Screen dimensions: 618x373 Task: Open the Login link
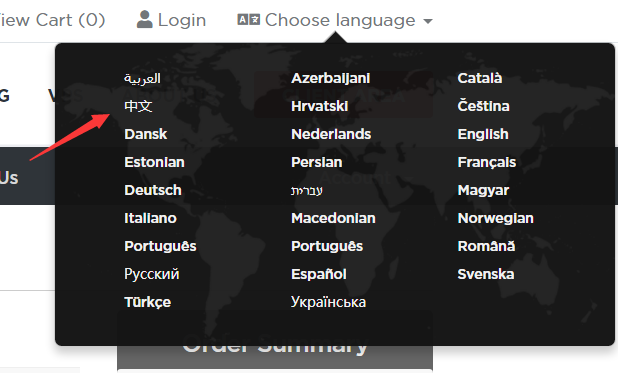pyautogui.click(x=182, y=20)
